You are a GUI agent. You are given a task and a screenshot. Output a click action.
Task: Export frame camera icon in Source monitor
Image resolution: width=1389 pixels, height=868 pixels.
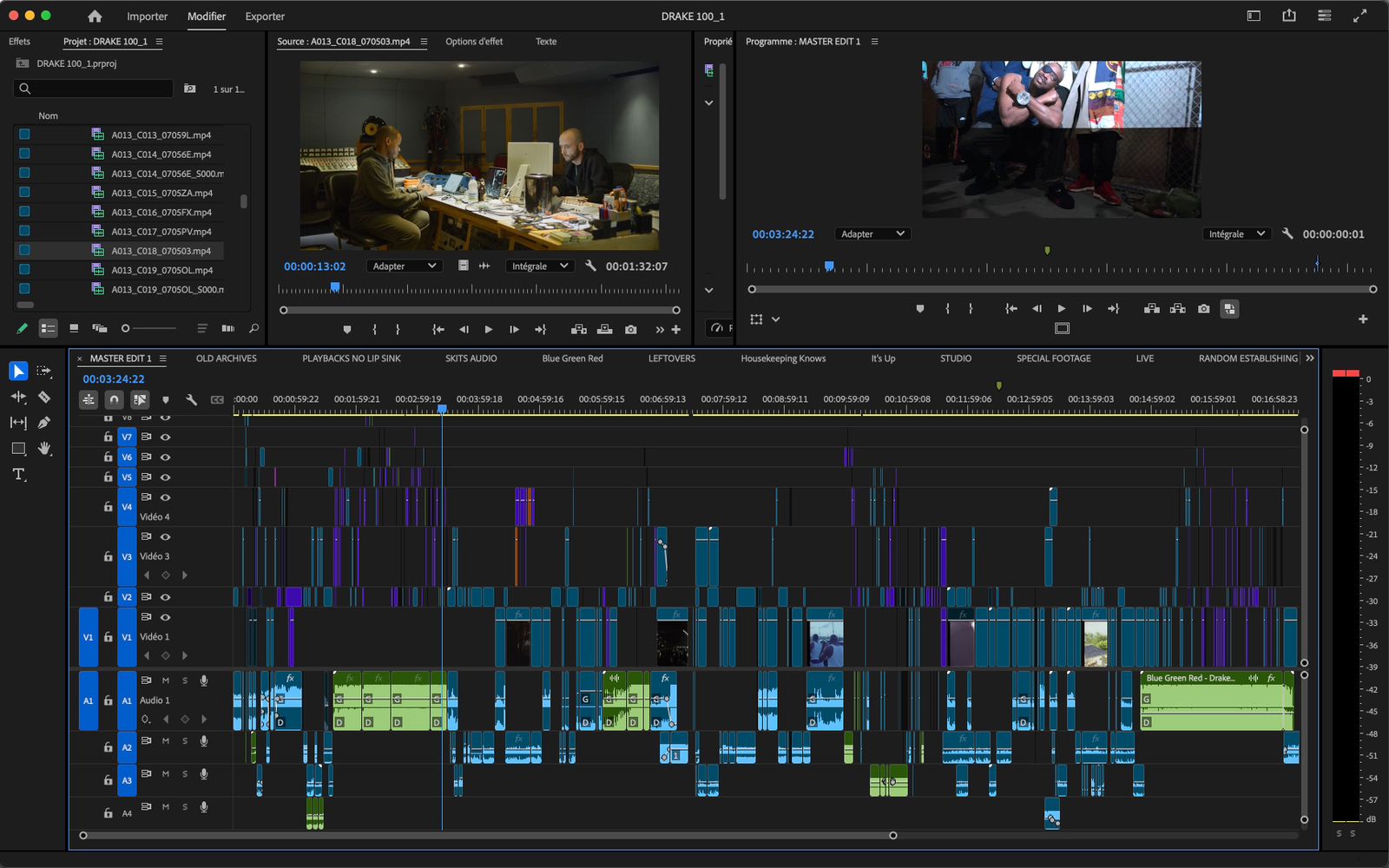pyautogui.click(x=630, y=330)
